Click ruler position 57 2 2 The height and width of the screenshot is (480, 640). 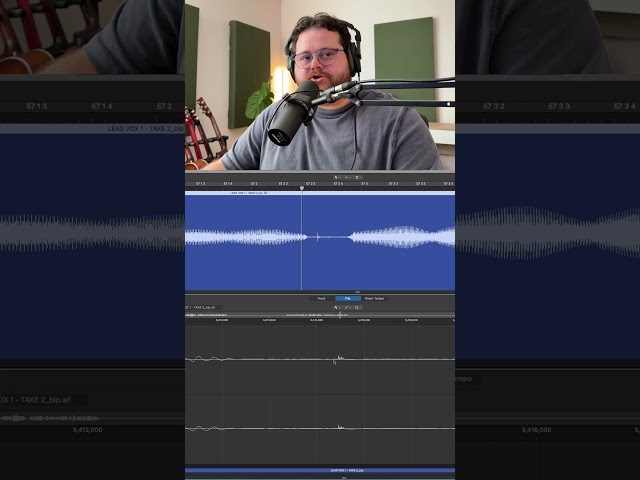[283, 184]
